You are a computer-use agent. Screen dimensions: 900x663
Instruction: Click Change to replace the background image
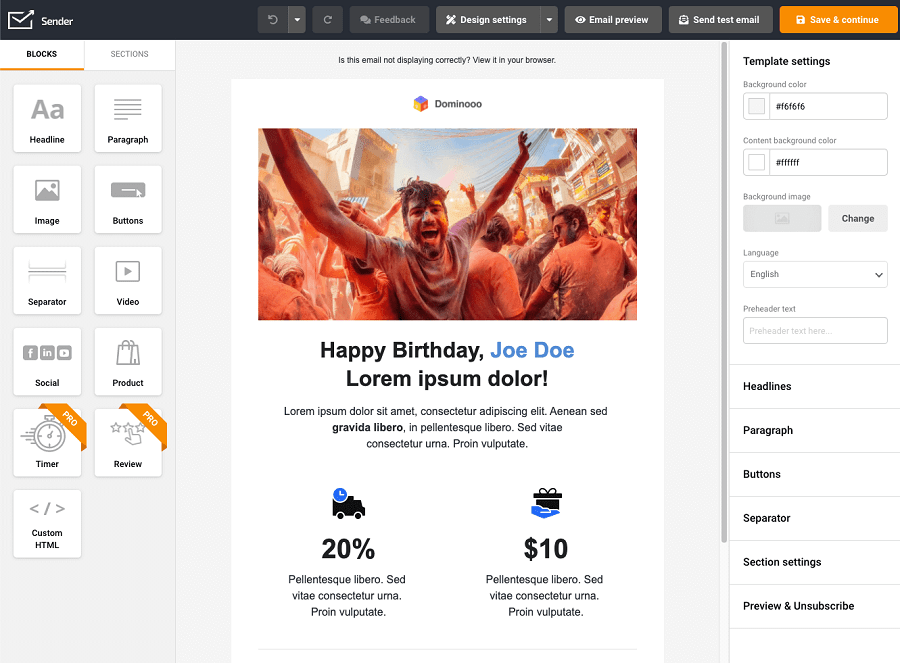tap(857, 218)
